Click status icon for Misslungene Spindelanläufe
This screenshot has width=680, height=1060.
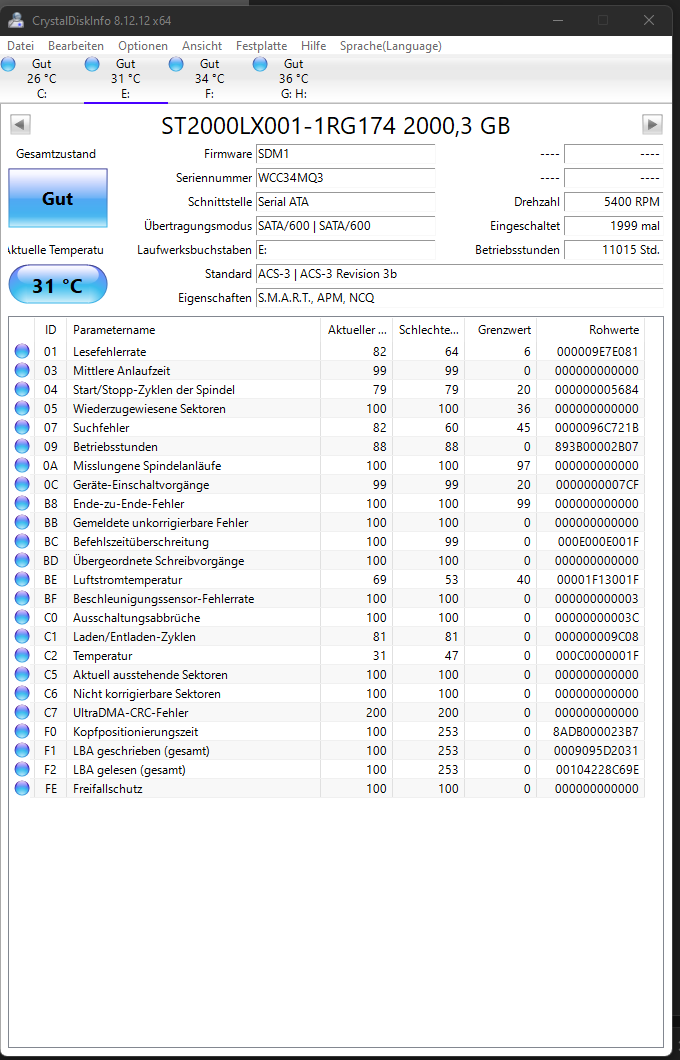tap(22, 466)
